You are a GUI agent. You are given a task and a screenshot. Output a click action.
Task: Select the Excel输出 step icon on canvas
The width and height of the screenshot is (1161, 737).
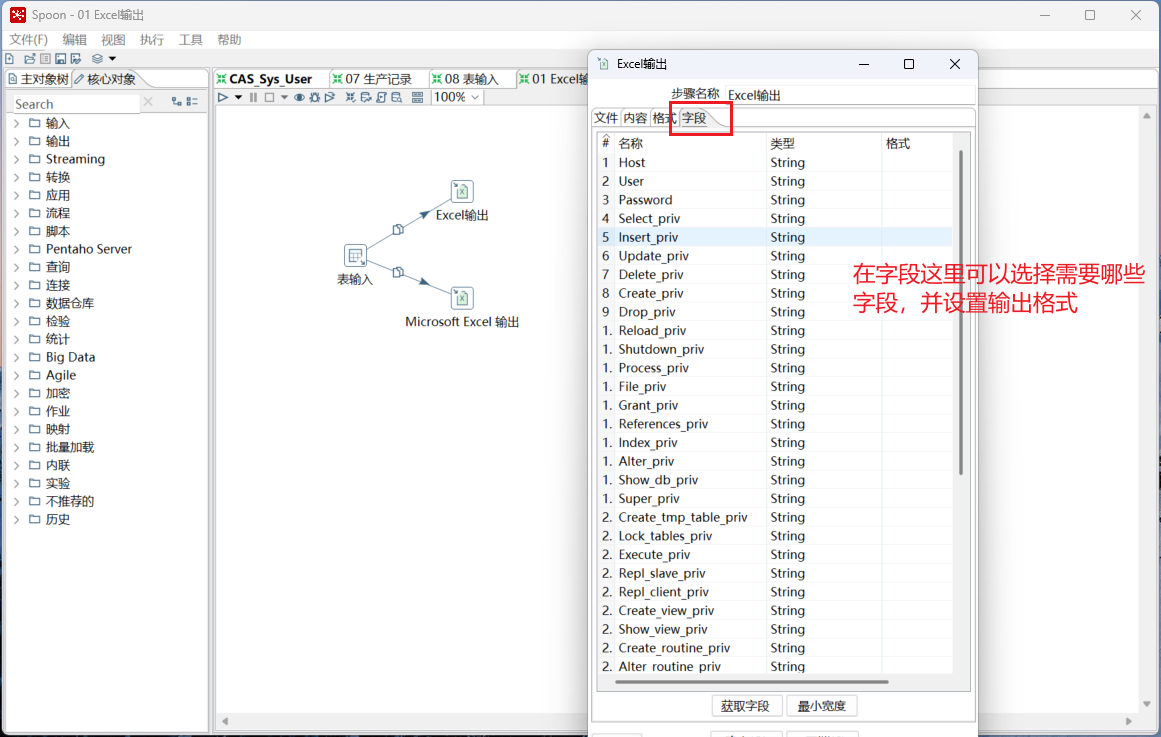(x=462, y=191)
